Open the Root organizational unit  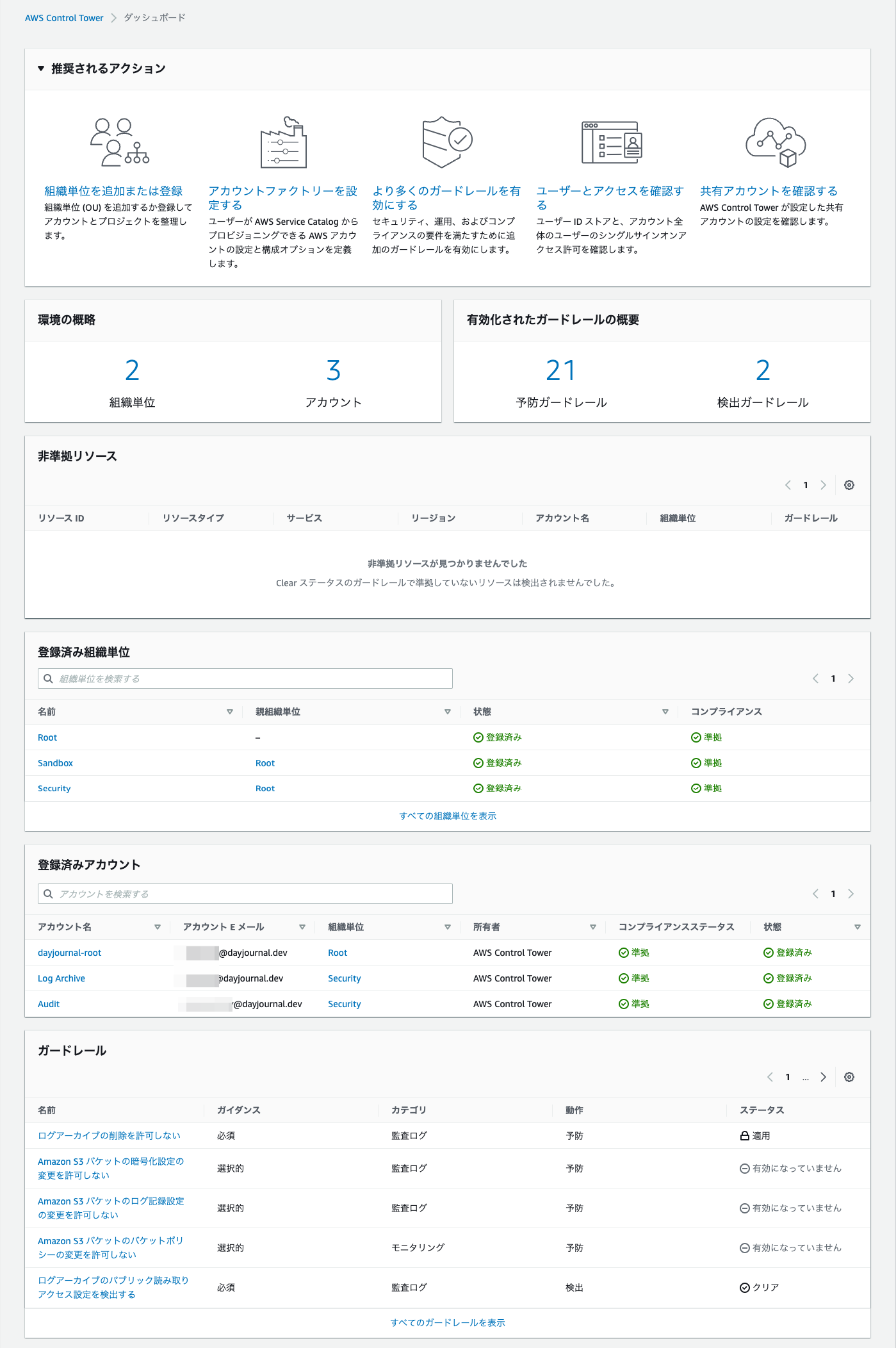pos(47,737)
